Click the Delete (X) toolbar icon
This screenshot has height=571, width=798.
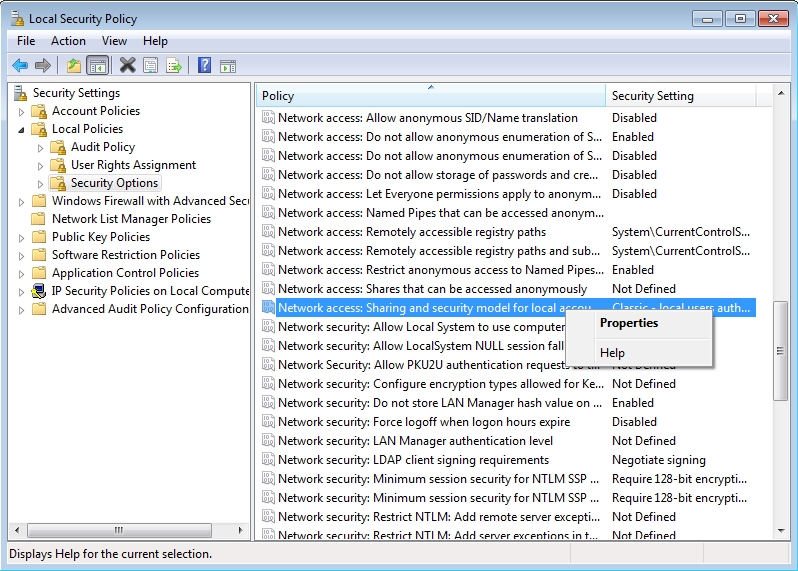pyautogui.click(x=127, y=66)
